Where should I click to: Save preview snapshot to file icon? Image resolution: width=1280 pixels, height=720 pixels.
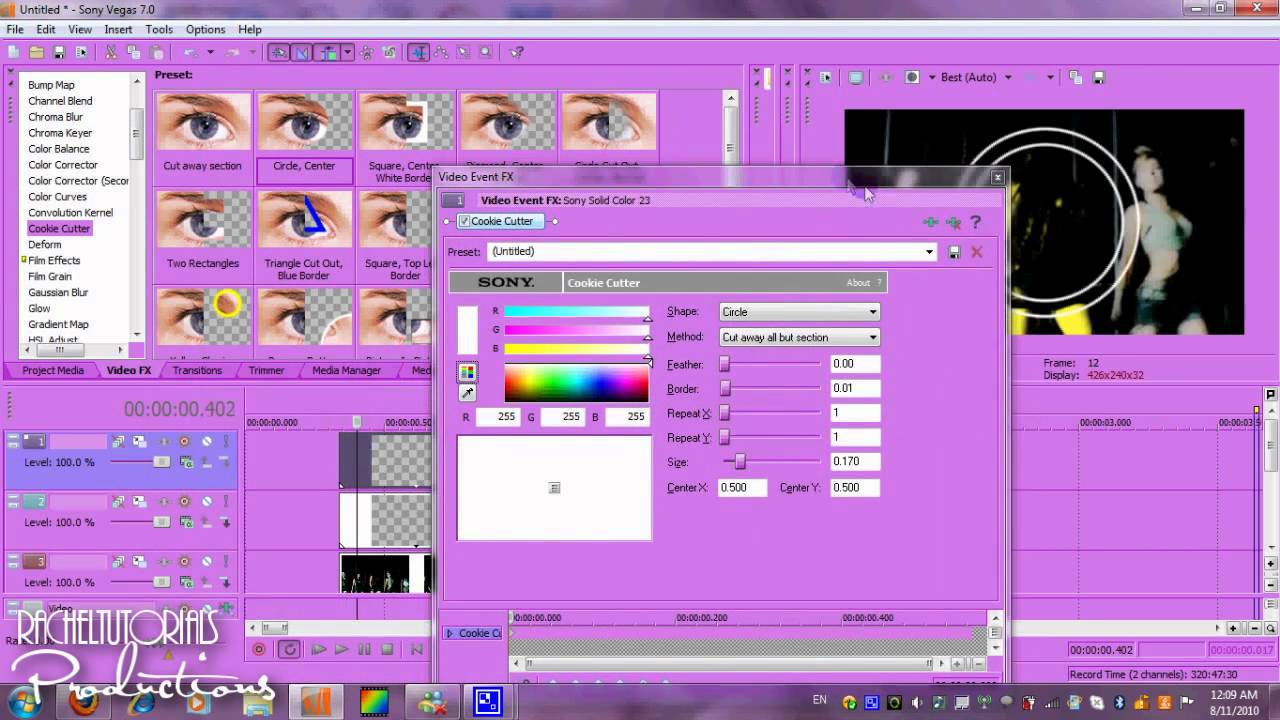tap(1098, 77)
